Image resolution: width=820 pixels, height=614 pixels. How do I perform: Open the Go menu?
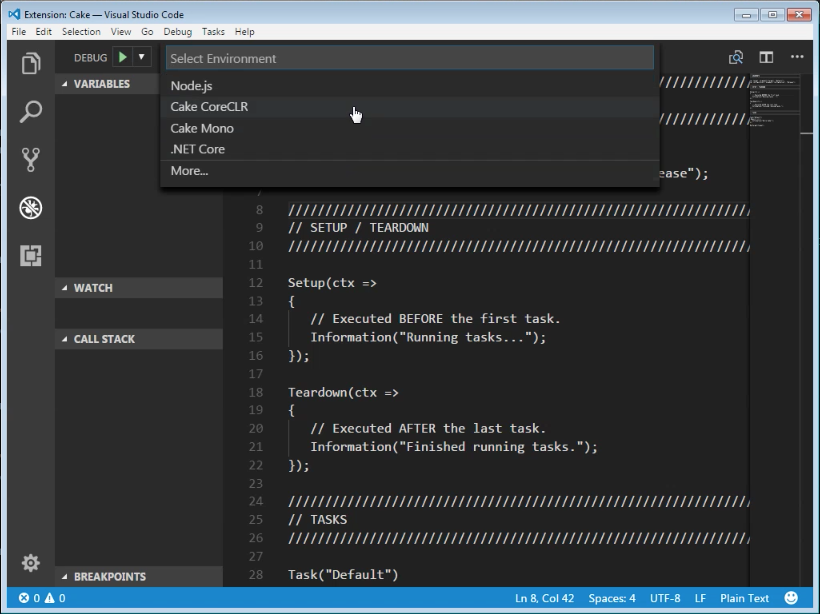point(147,32)
